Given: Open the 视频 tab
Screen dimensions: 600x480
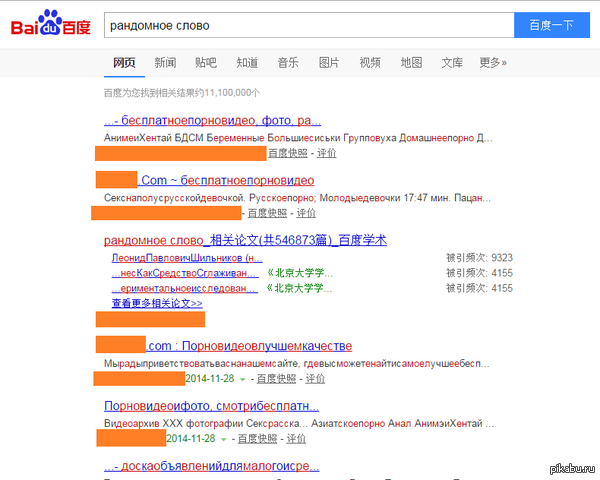Looking at the screenshot, I should coord(370,62).
